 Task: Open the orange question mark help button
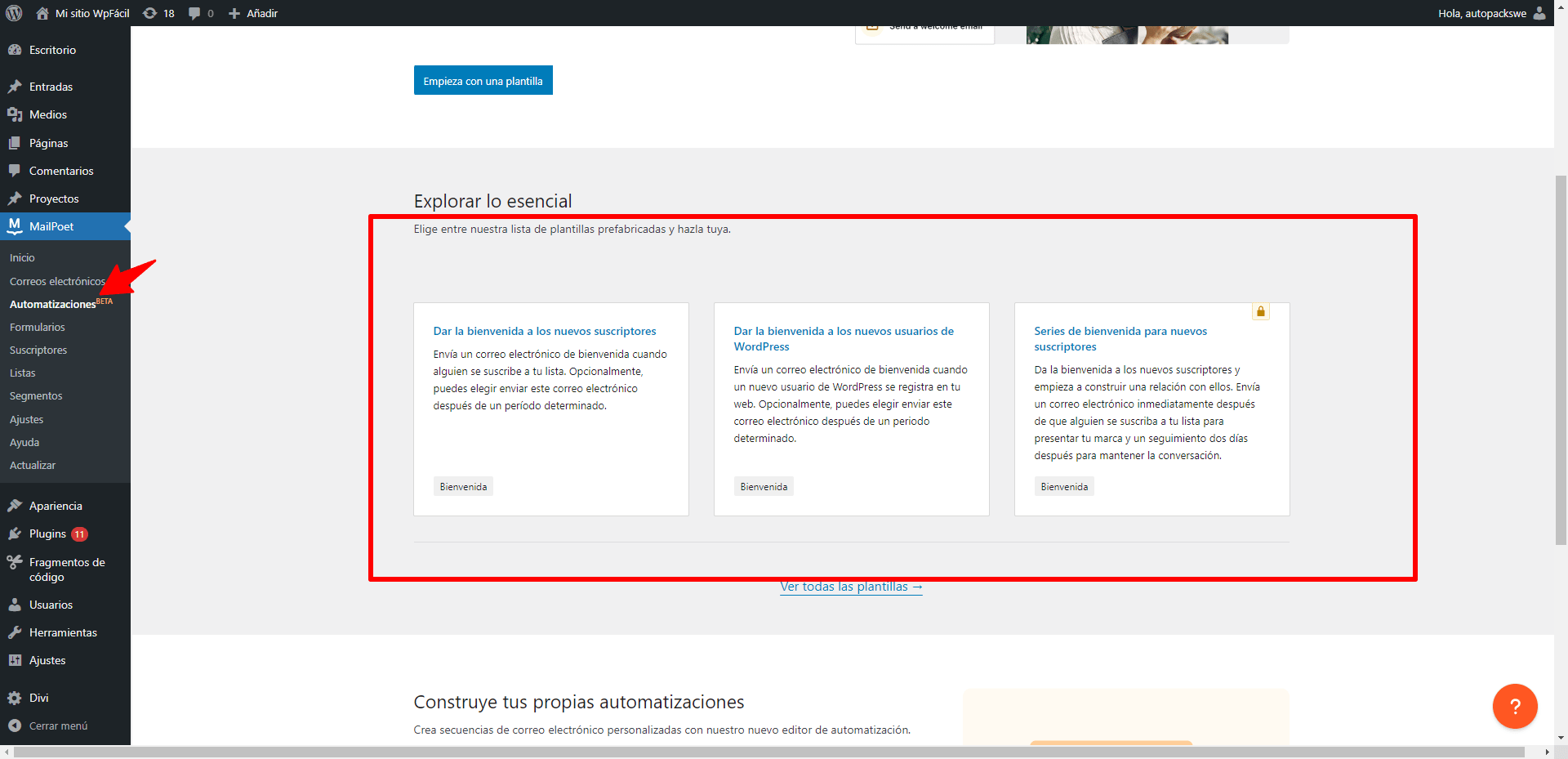point(1515,706)
